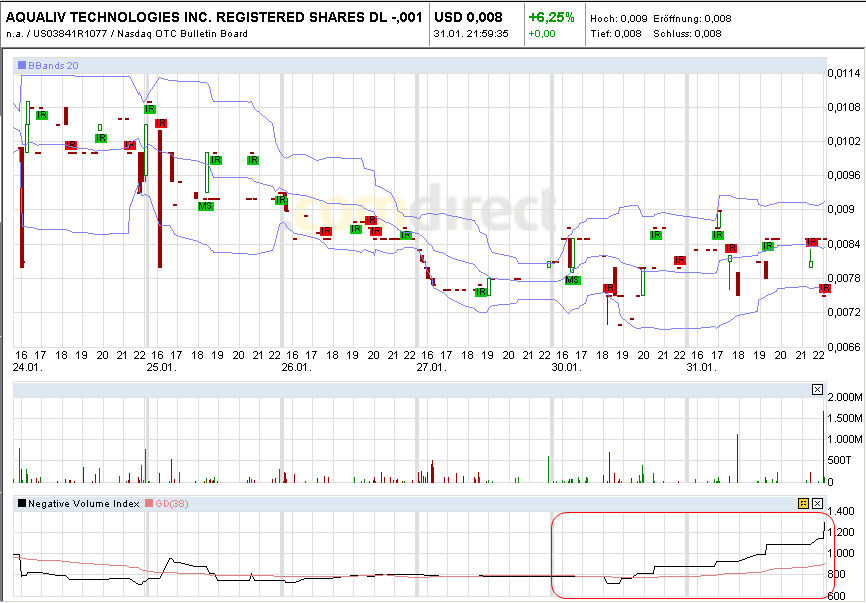Click the pink GD(38) color swatch

[149, 503]
